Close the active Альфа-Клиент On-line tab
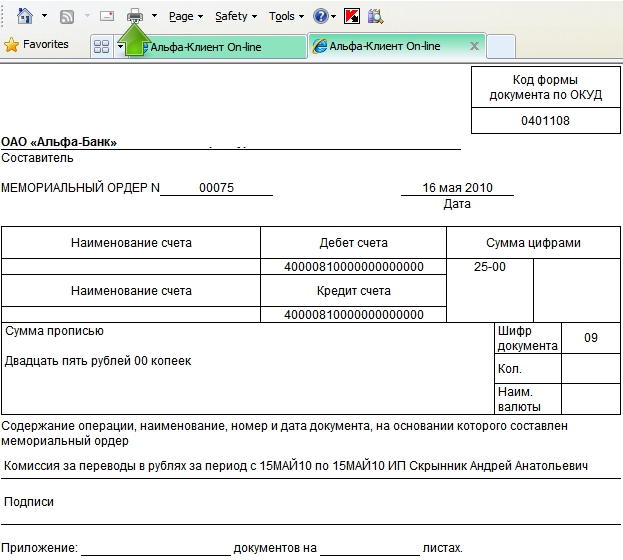Image resolution: width=623 pixels, height=560 pixels. tap(474, 46)
